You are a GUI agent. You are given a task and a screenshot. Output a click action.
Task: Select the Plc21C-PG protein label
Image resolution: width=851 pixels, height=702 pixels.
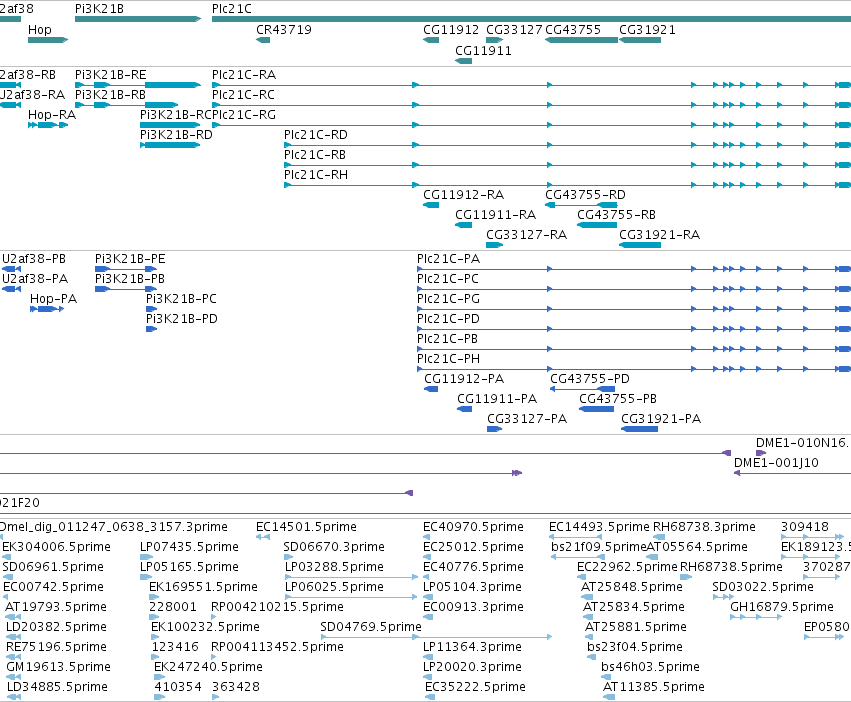click(x=448, y=299)
